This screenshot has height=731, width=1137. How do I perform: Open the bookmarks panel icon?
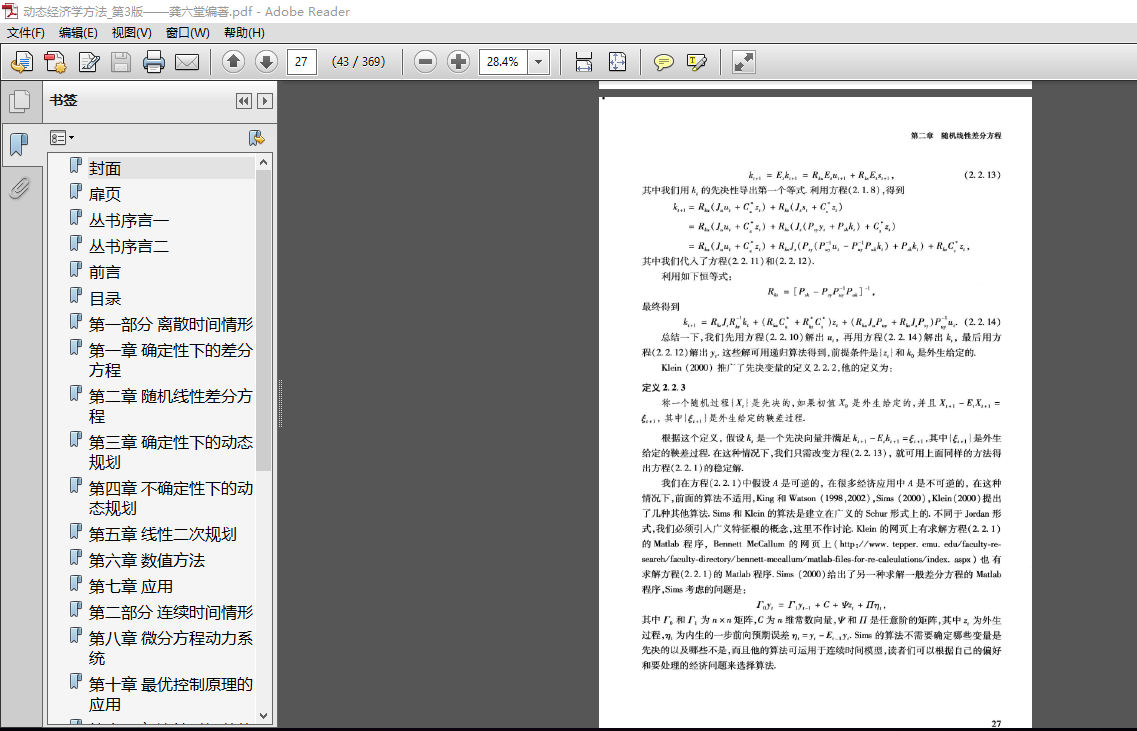point(20,145)
